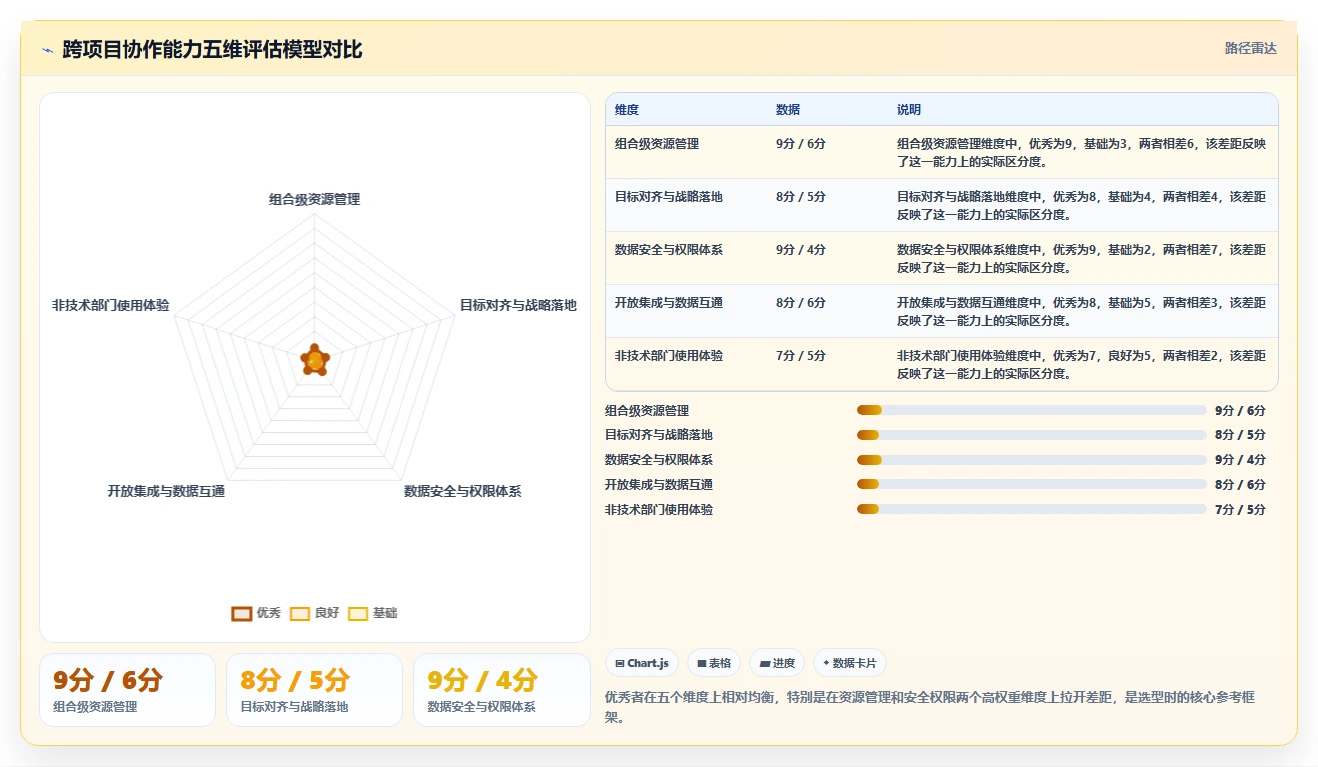The width and height of the screenshot is (1318, 767).
Task: Click the radar data polygon at chart center
Action: point(315,361)
